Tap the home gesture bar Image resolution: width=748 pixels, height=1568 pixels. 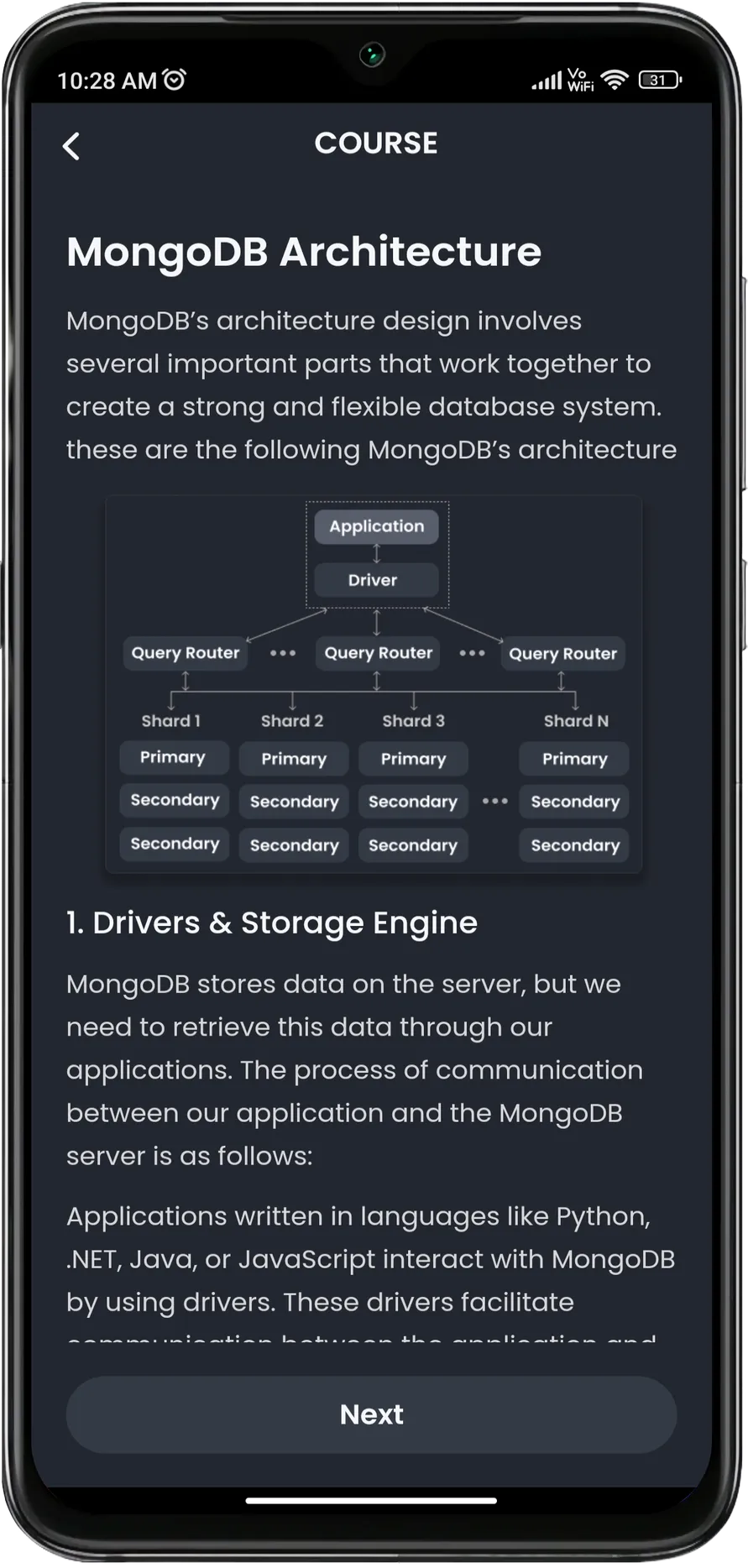(371, 1500)
